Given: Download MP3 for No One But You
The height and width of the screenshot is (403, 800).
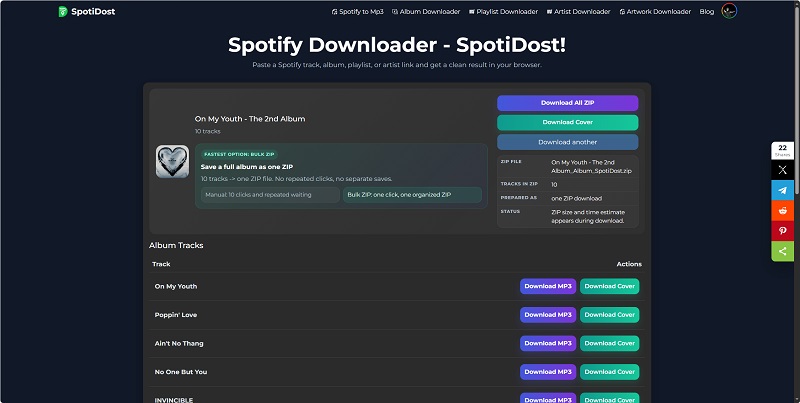Looking at the screenshot, I should click(x=548, y=372).
